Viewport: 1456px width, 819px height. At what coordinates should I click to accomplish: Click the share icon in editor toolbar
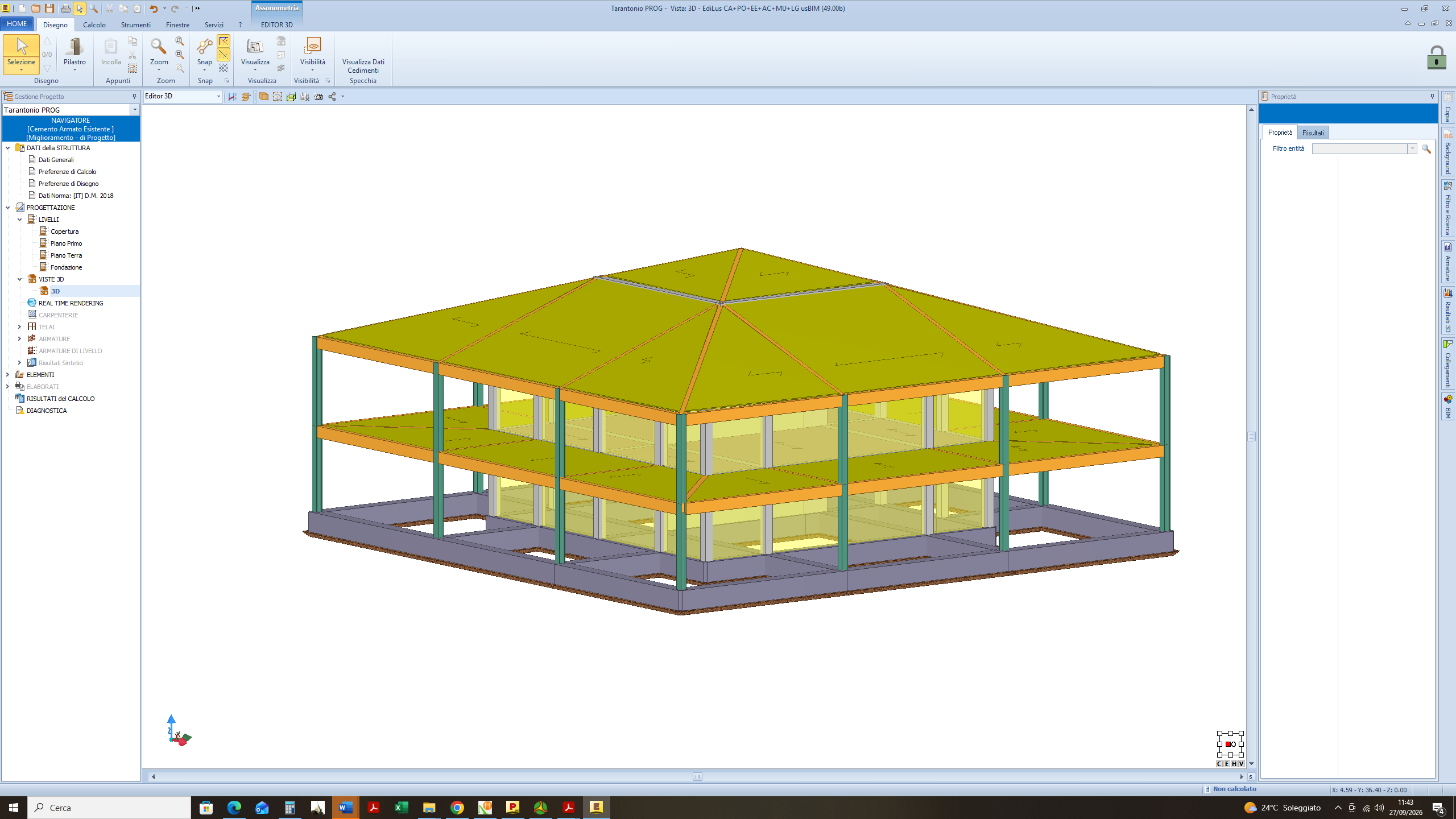pos(332,97)
